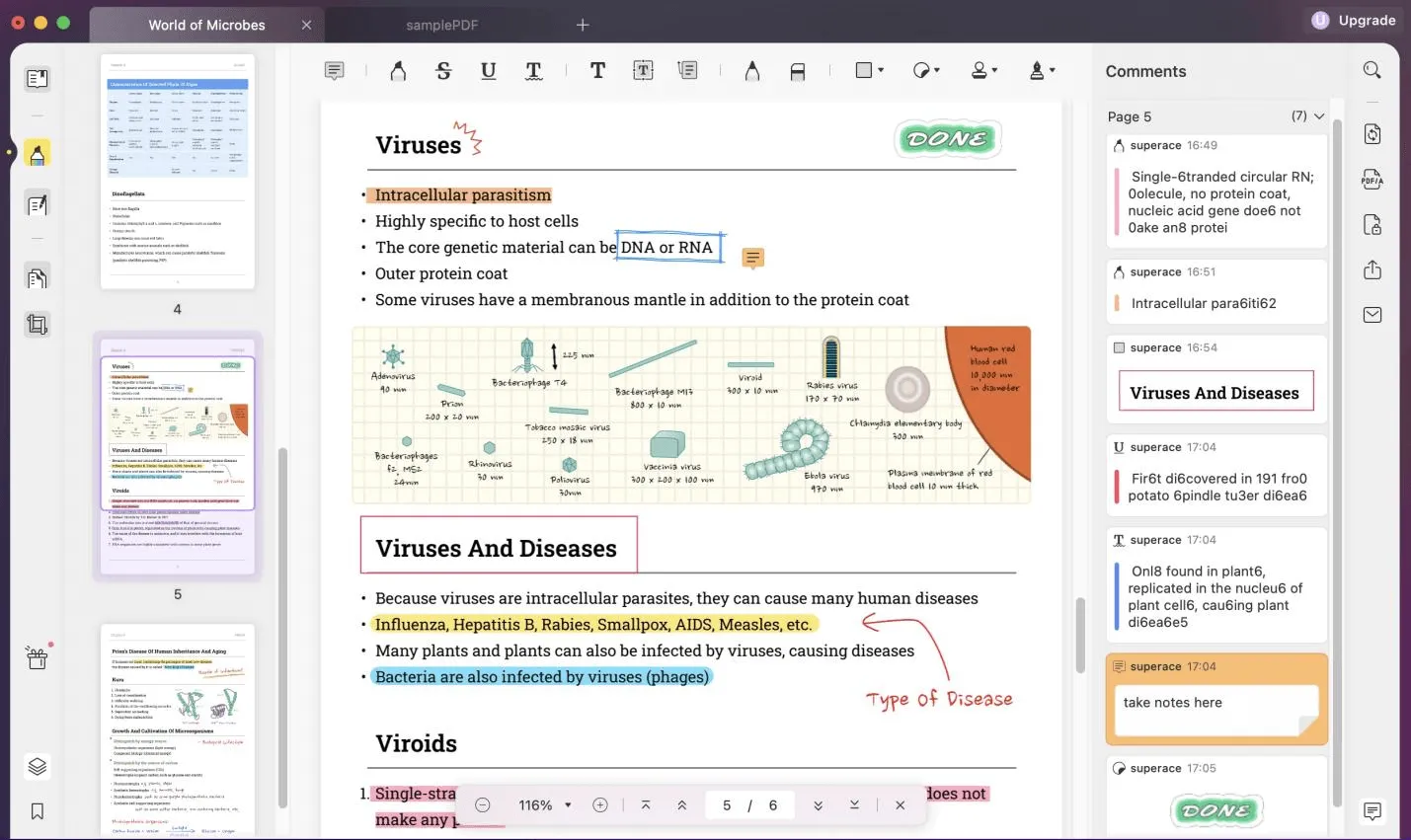The image size is (1411, 840).
Task: Close the World of Microbes tab
Action: click(306, 25)
